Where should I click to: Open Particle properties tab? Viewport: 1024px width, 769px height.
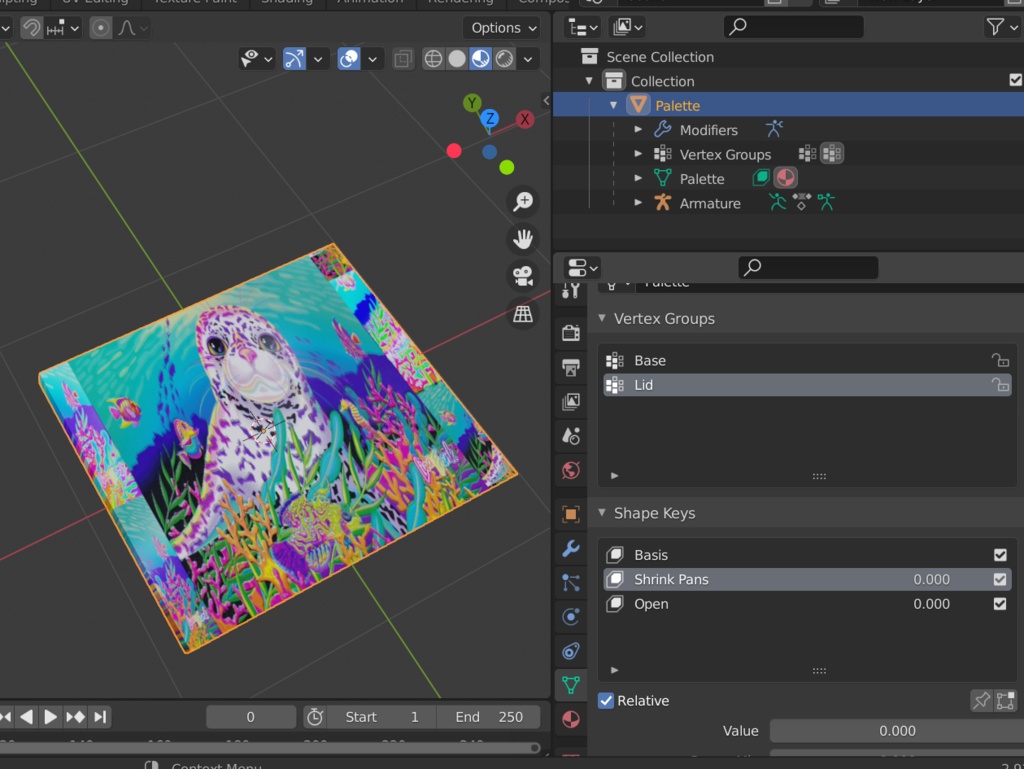571,583
